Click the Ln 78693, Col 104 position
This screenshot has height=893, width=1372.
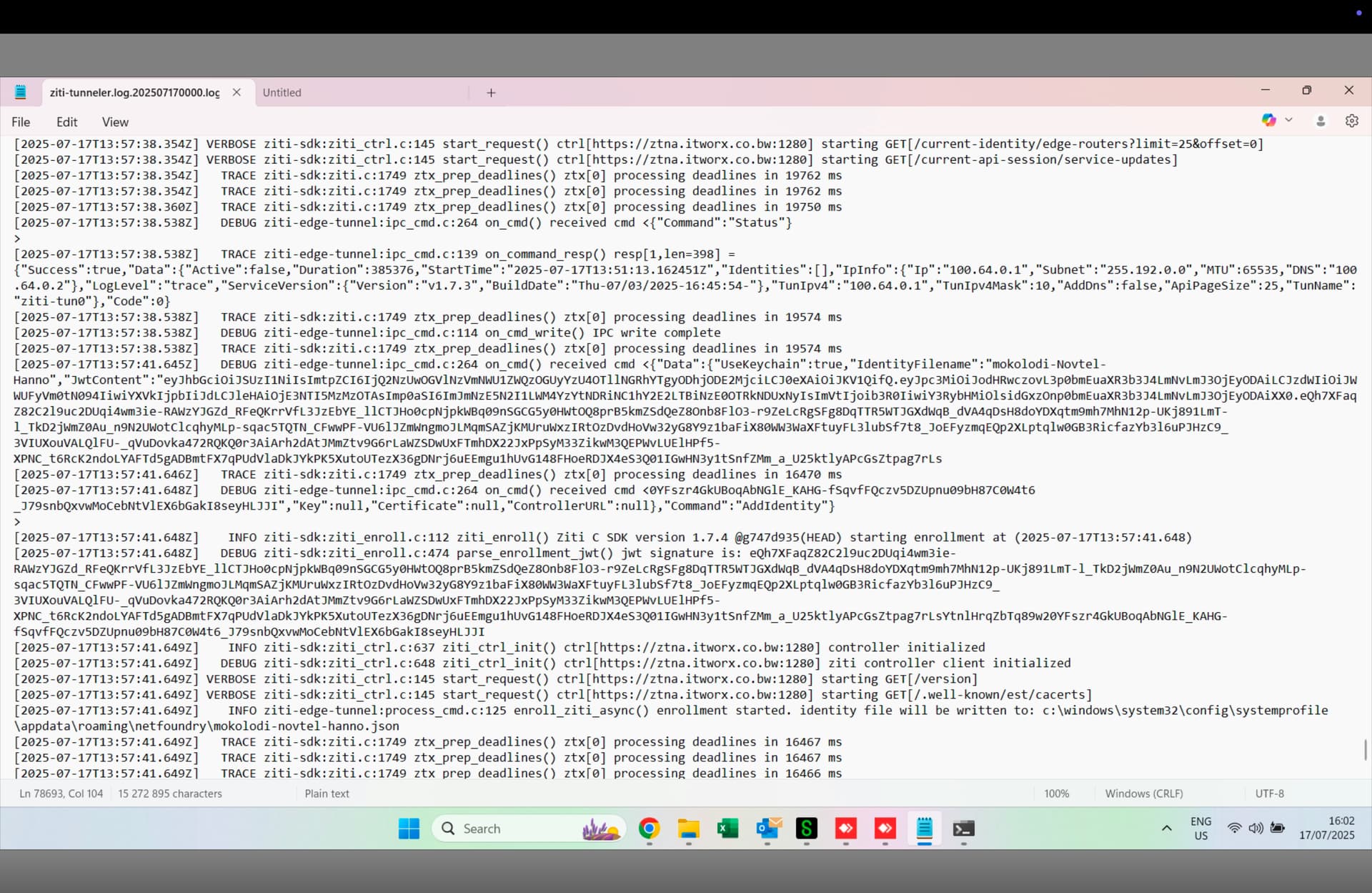tap(61, 794)
